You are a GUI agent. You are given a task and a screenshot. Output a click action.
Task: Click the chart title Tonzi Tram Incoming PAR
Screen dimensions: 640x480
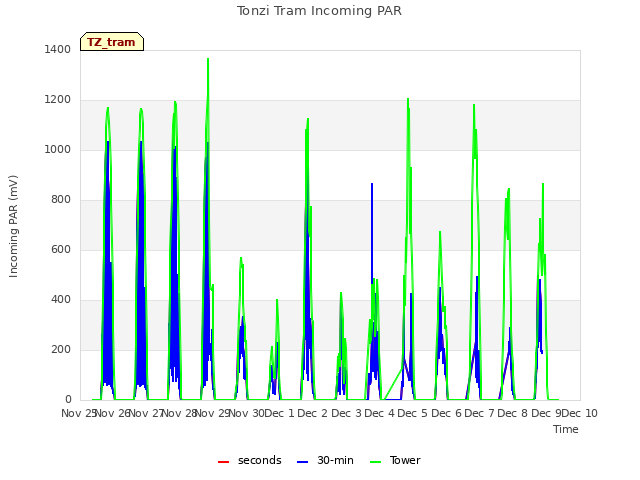point(319,11)
